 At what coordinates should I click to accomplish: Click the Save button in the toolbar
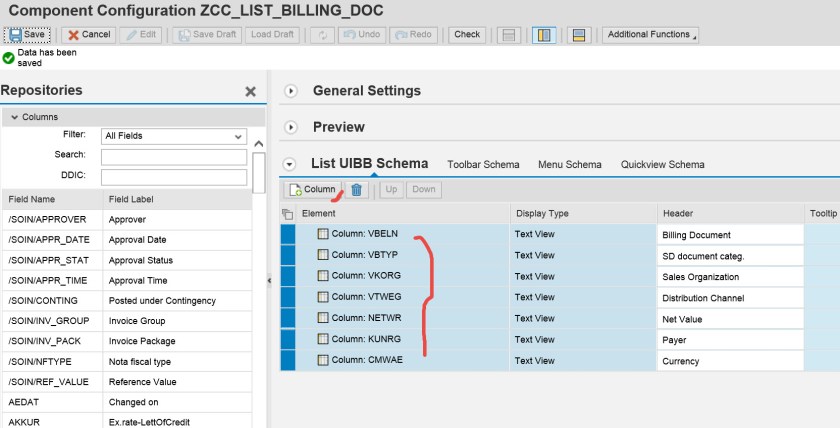pos(27,34)
